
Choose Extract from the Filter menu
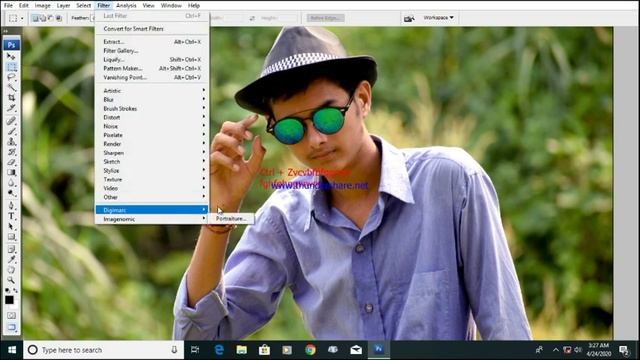tap(152, 42)
